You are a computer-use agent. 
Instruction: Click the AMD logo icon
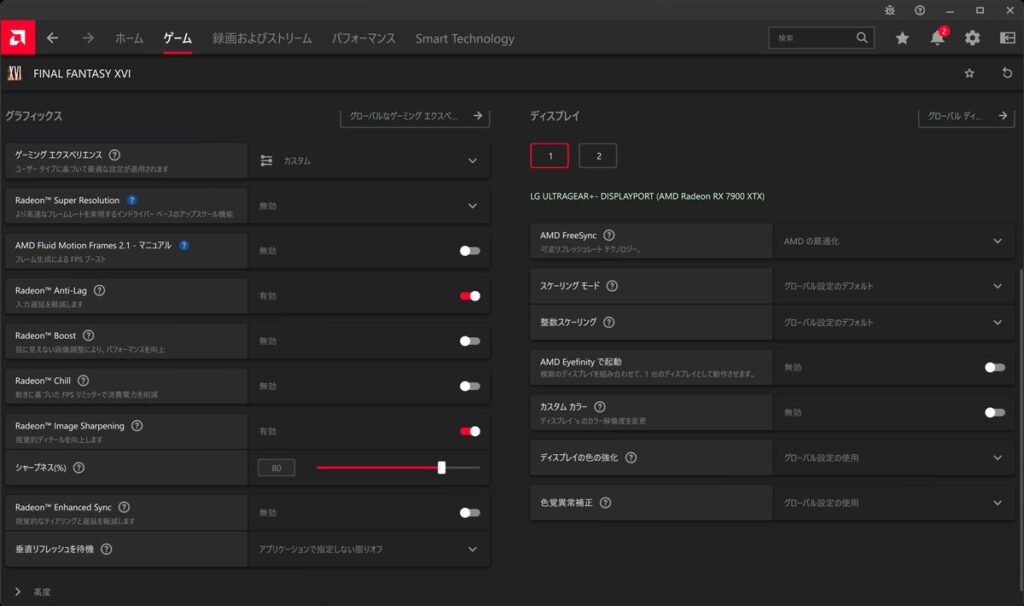click(18, 38)
